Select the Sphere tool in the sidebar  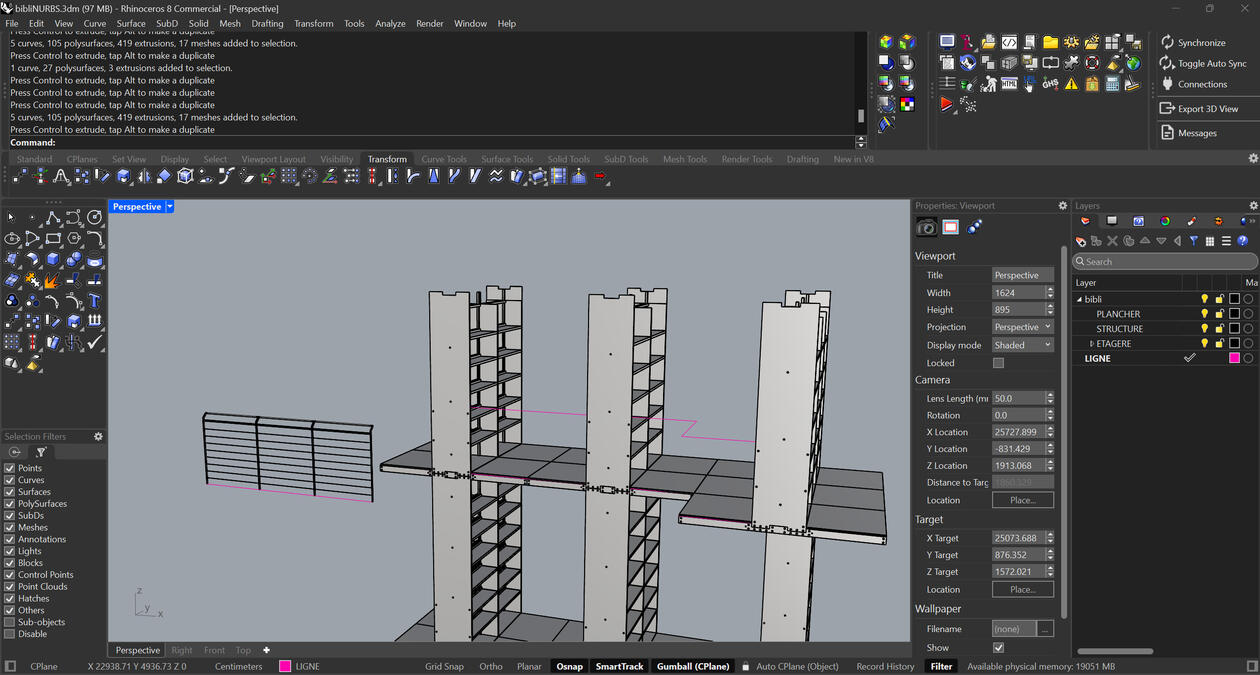74,259
